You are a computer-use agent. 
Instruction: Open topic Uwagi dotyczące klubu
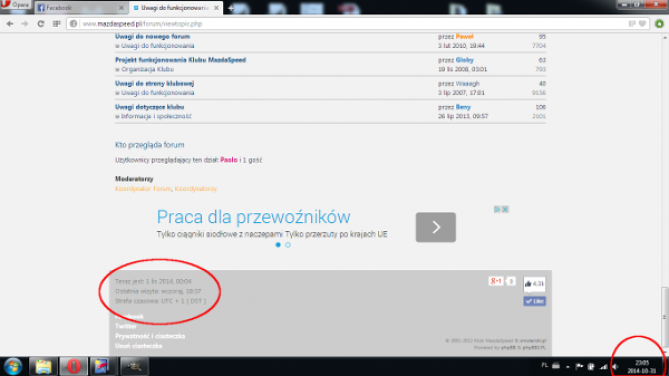pyautogui.click(x=149, y=107)
